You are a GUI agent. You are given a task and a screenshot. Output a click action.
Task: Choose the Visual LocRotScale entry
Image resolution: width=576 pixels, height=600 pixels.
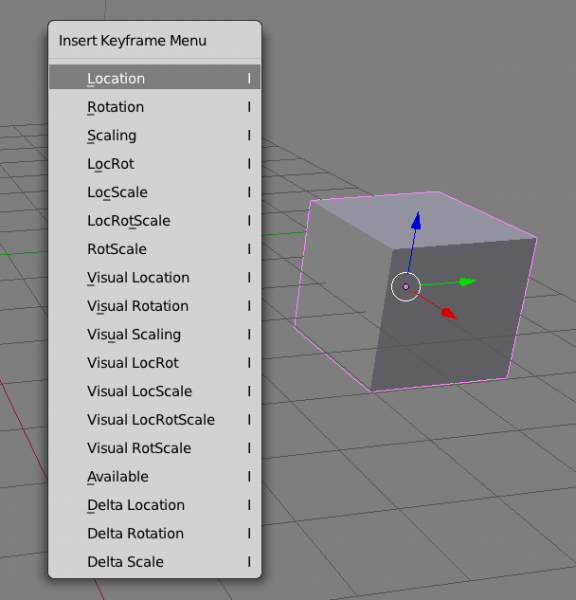click(x=155, y=420)
